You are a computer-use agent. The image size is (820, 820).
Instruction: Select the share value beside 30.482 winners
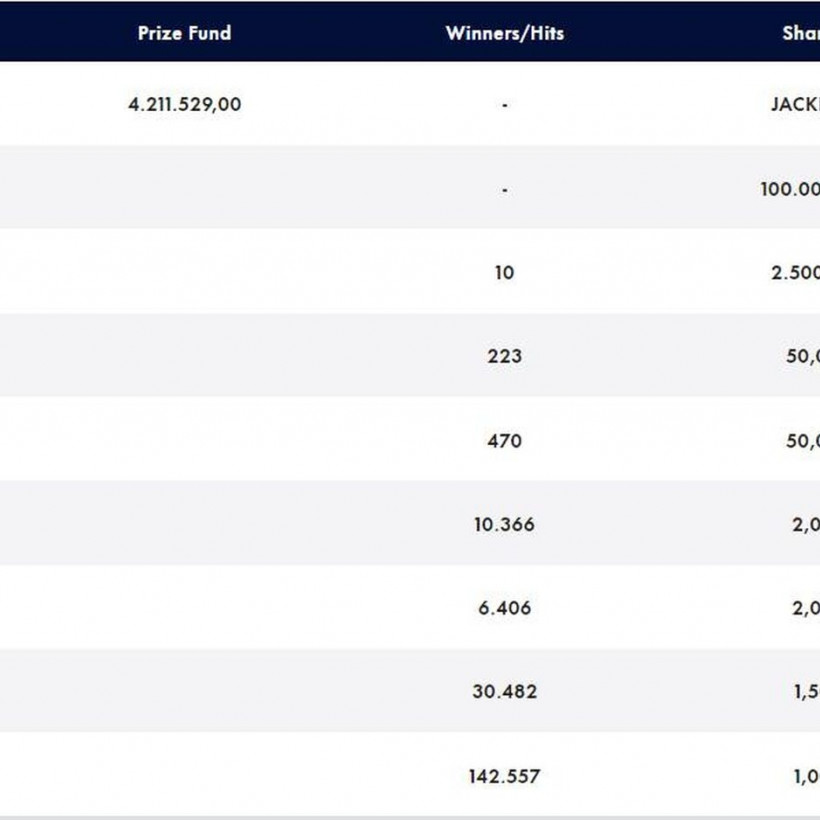click(x=806, y=692)
